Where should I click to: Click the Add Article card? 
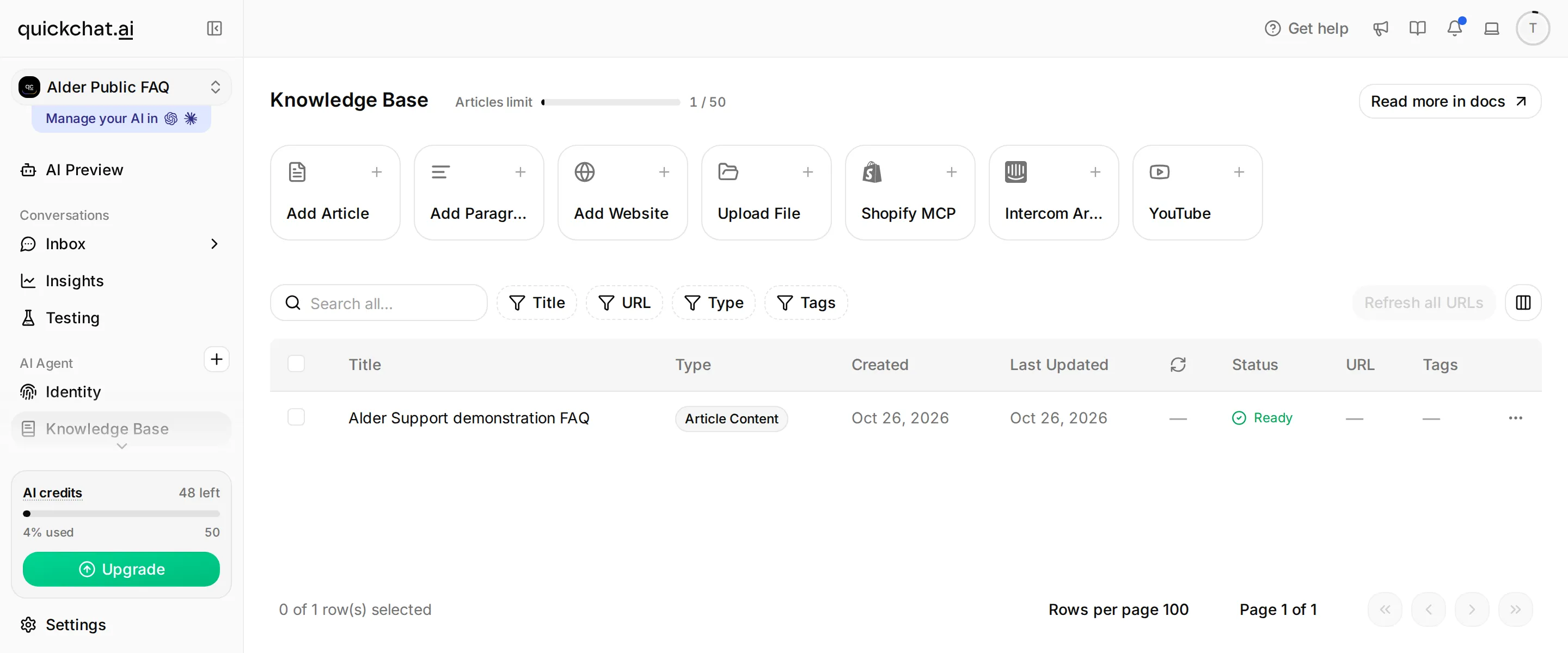pyautogui.click(x=335, y=192)
